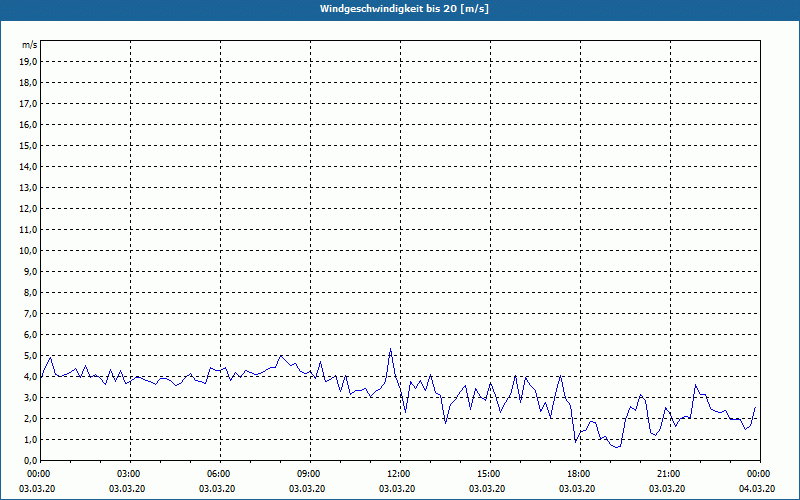
Task: Click the 00:00 label at x-axis start
Action: click(40, 473)
